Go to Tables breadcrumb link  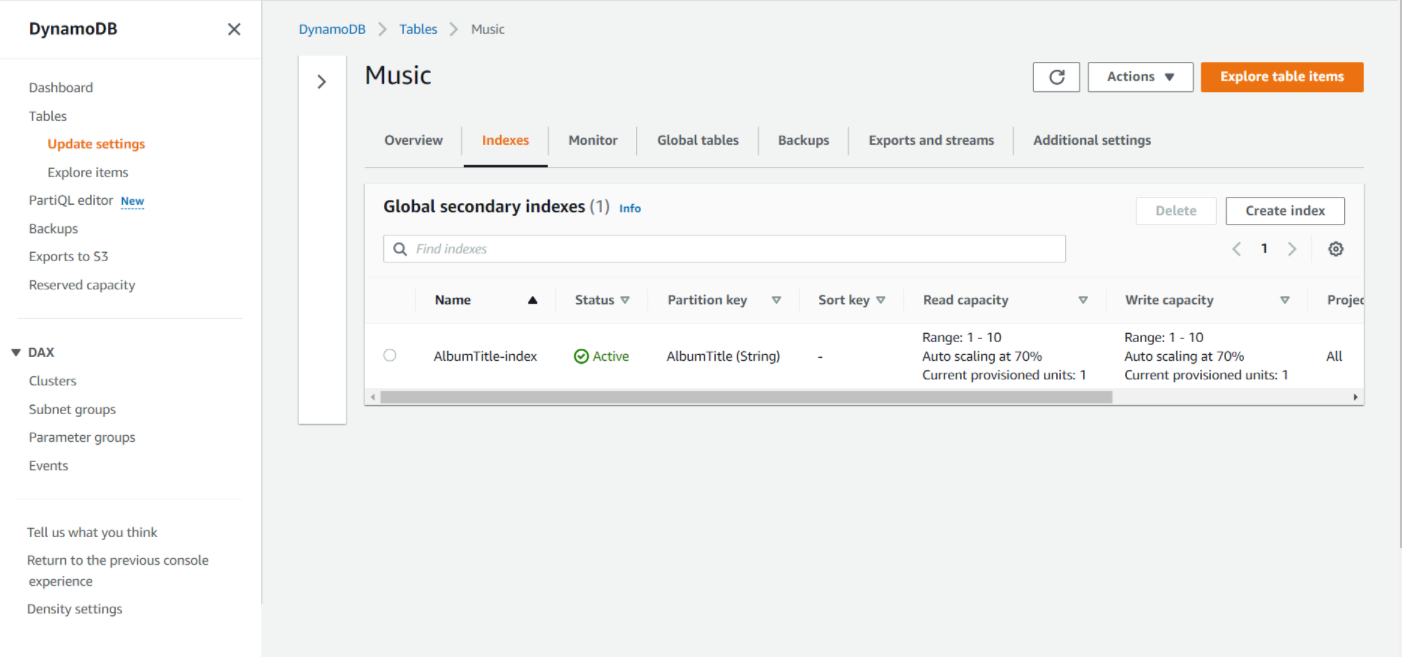click(x=418, y=29)
